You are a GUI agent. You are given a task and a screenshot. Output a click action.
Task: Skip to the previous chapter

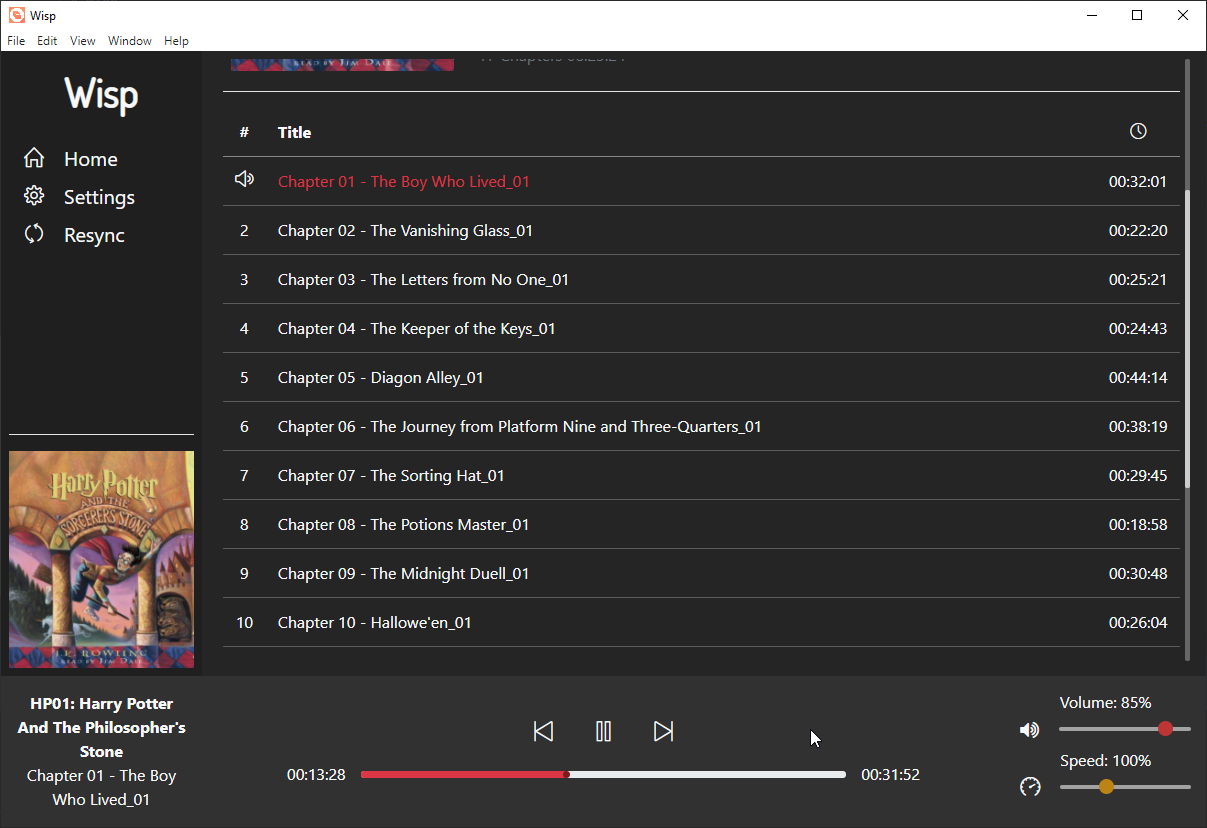pos(543,731)
